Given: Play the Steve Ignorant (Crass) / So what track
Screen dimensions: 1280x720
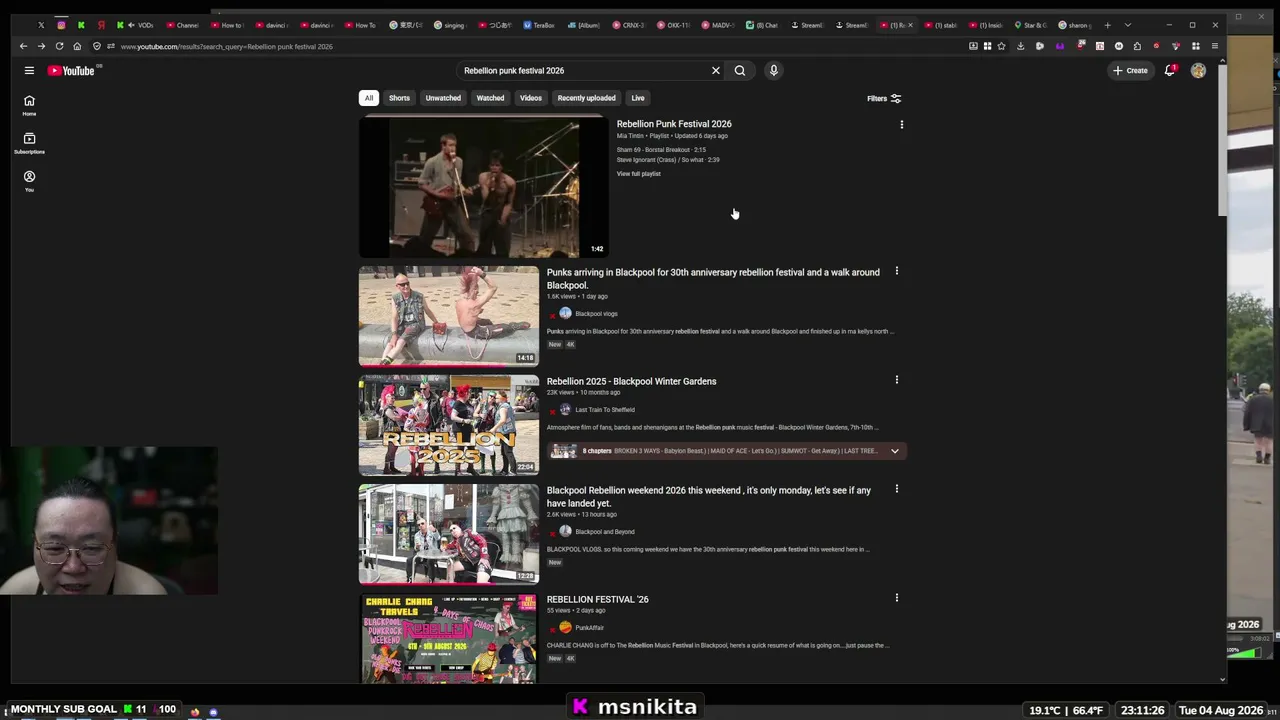Looking at the screenshot, I should pos(668,160).
